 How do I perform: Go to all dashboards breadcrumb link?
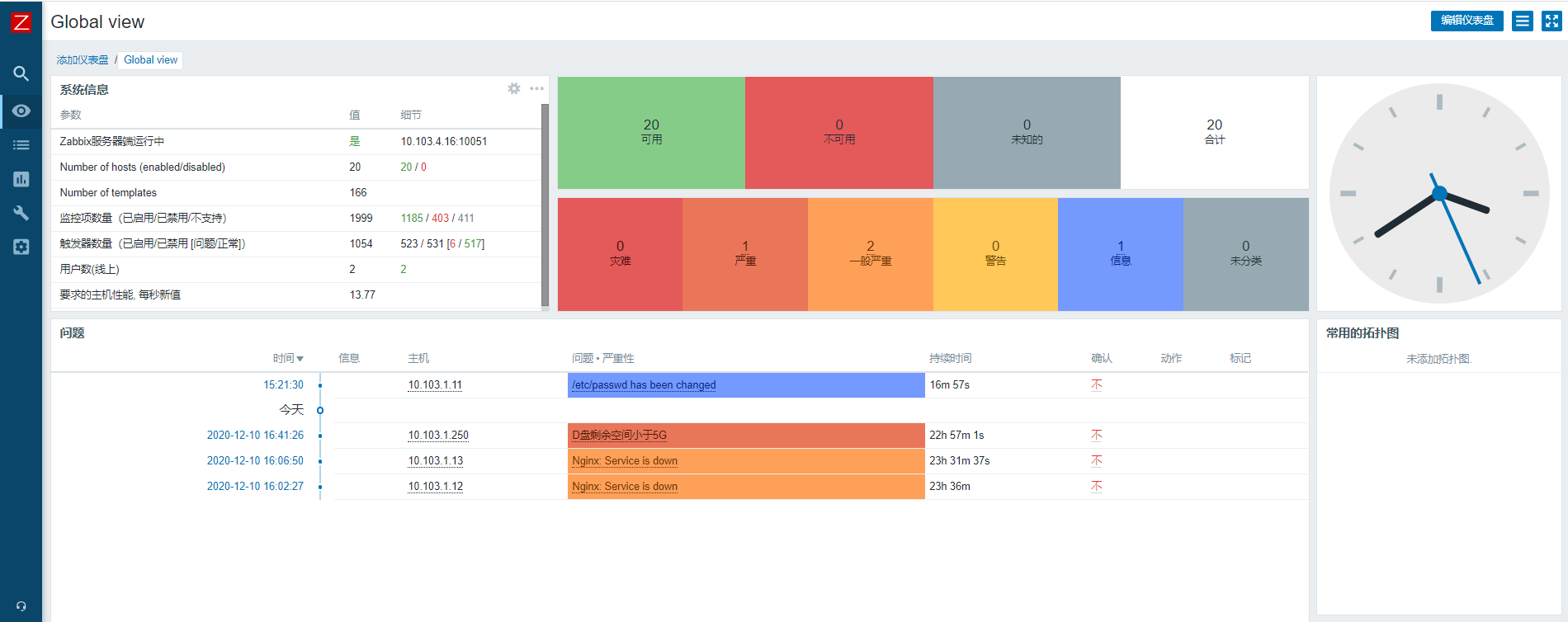pyautogui.click(x=83, y=60)
